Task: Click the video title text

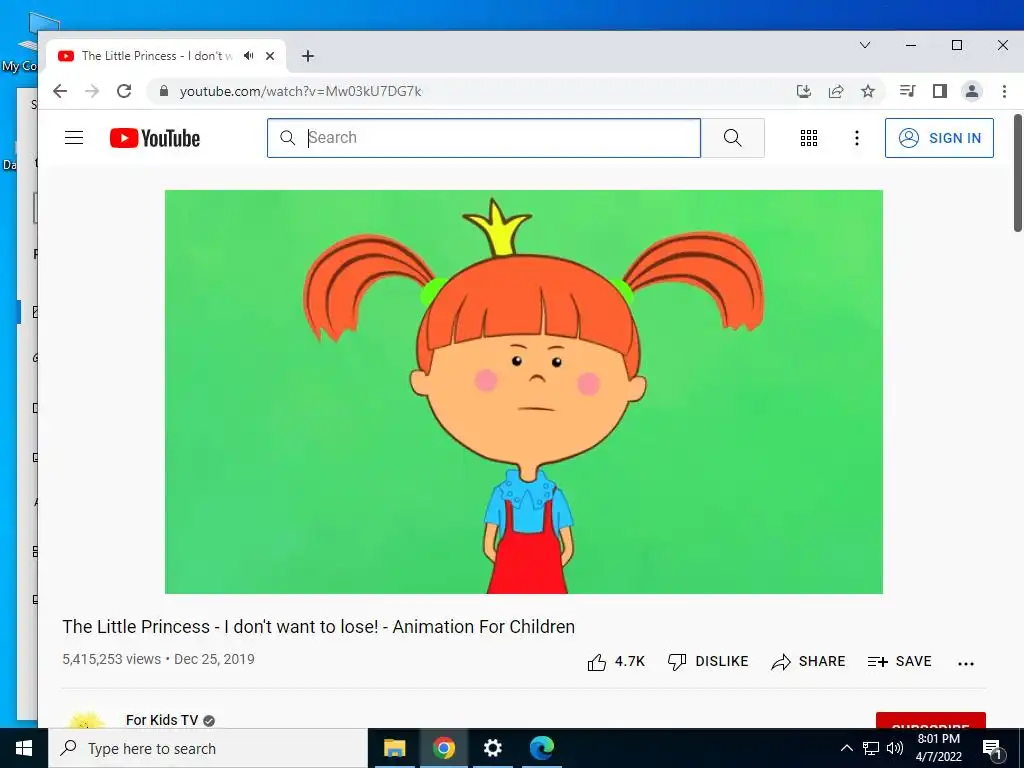Action: (319, 627)
